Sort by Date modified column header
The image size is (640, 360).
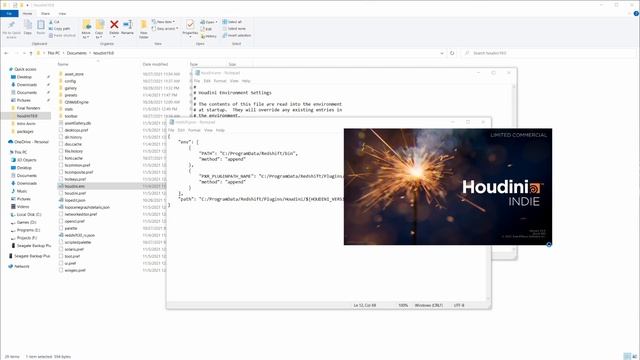(x=155, y=64)
